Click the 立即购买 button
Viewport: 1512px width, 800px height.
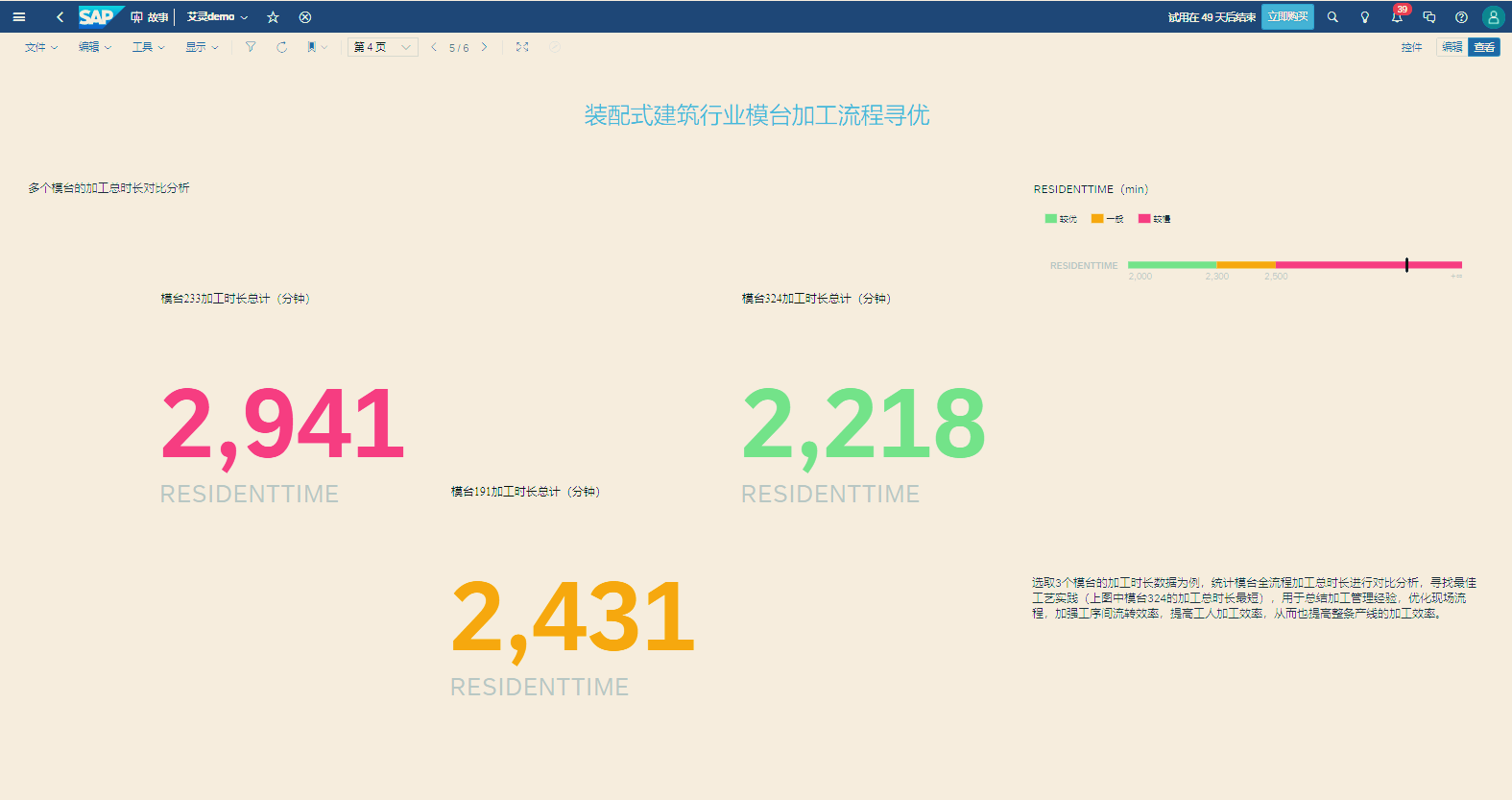(1287, 17)
